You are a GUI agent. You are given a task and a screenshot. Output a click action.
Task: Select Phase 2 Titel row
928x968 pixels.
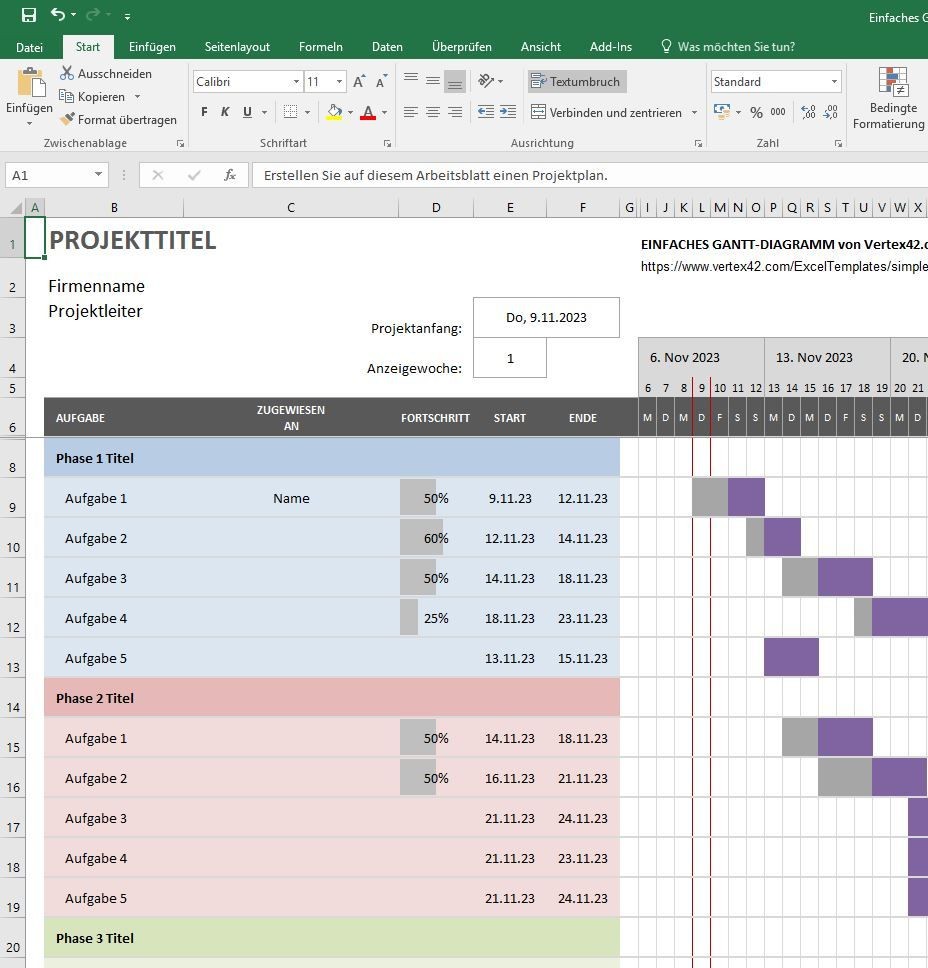pos(332,698)
